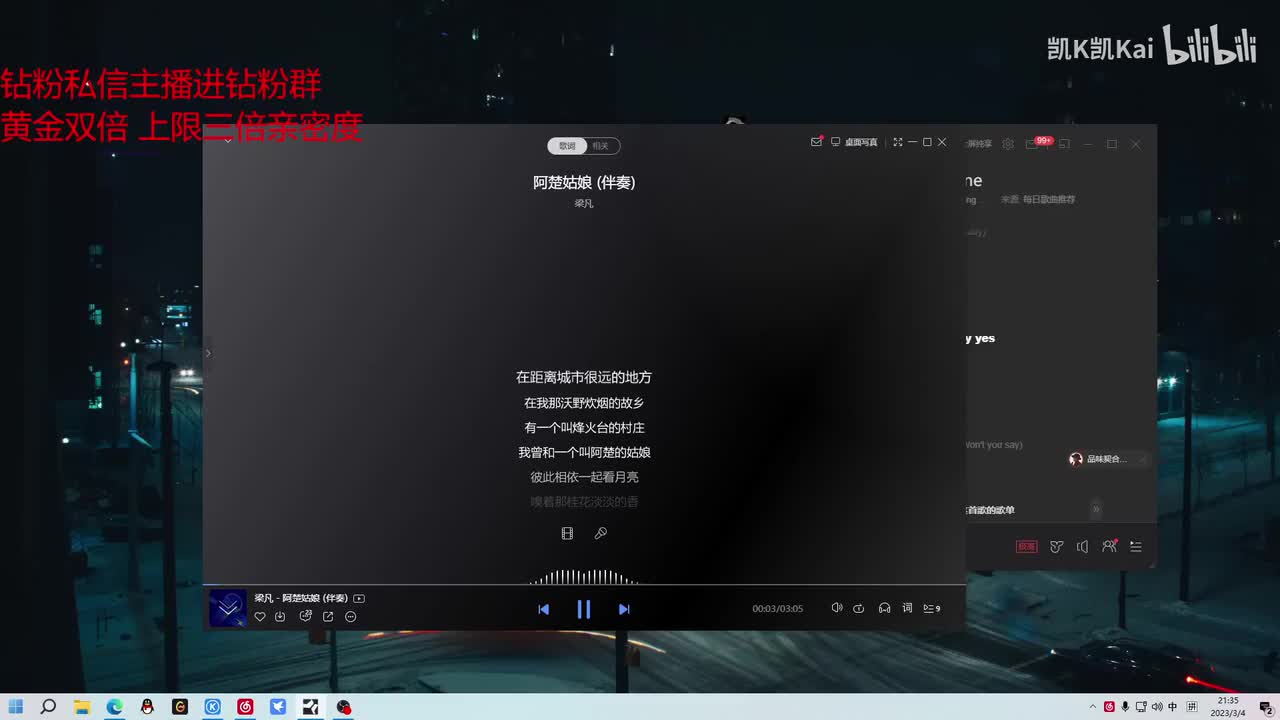This screenshot has height=720, width=1280.
Task: Select lyric line 彼此相依一起看月亮
Action: point(584,477)
